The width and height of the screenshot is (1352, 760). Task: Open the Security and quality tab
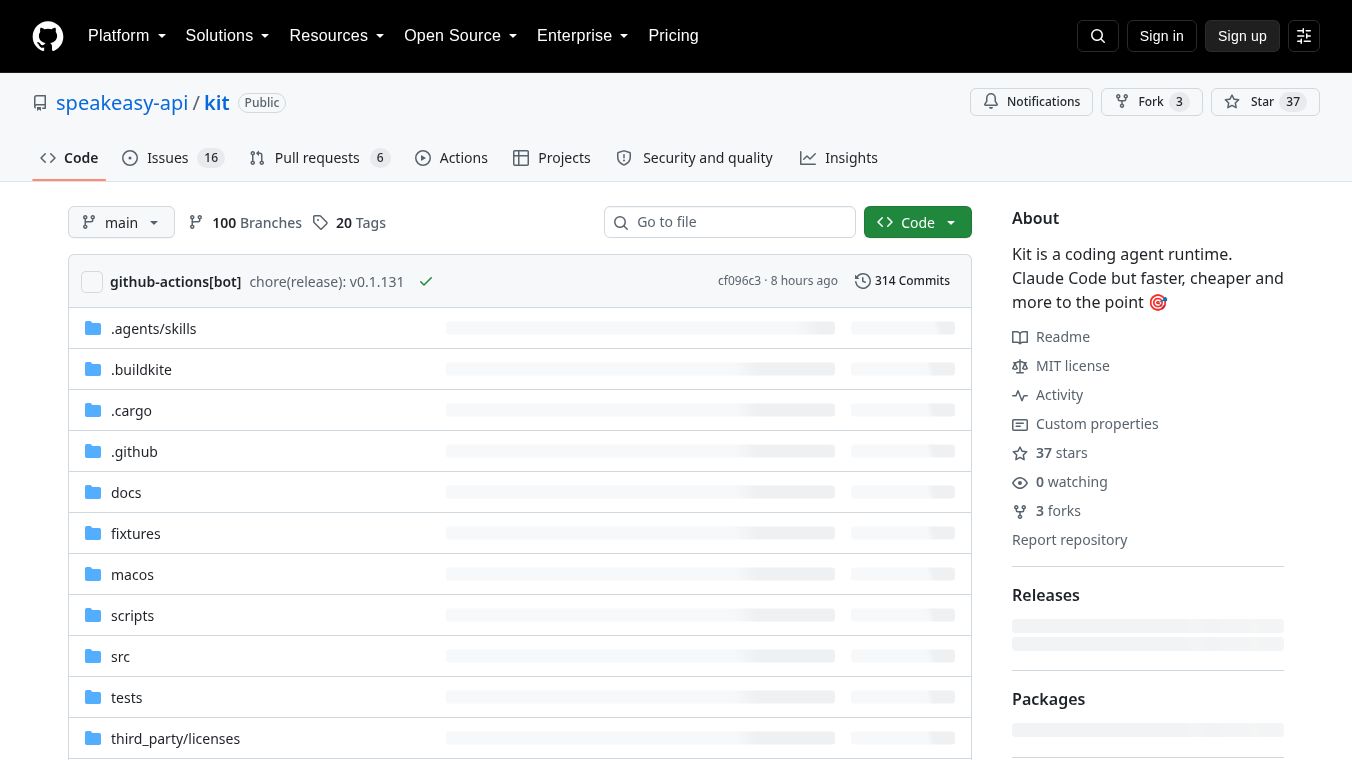coord(695,158)
